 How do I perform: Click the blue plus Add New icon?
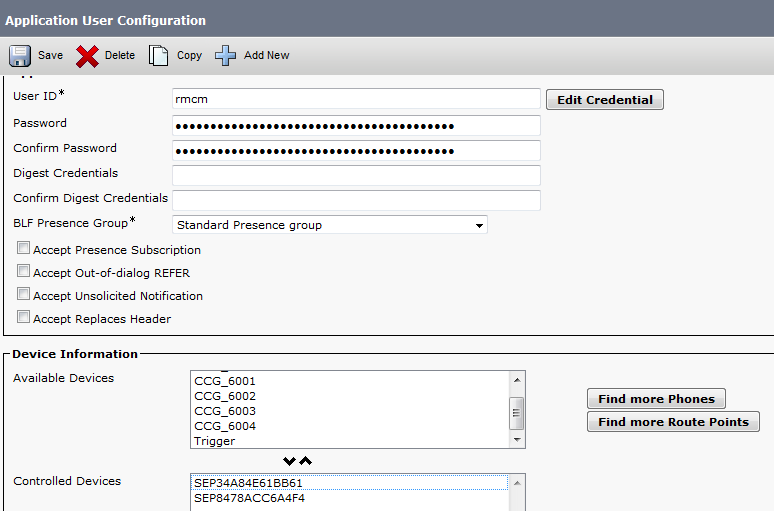pos(226,55)
